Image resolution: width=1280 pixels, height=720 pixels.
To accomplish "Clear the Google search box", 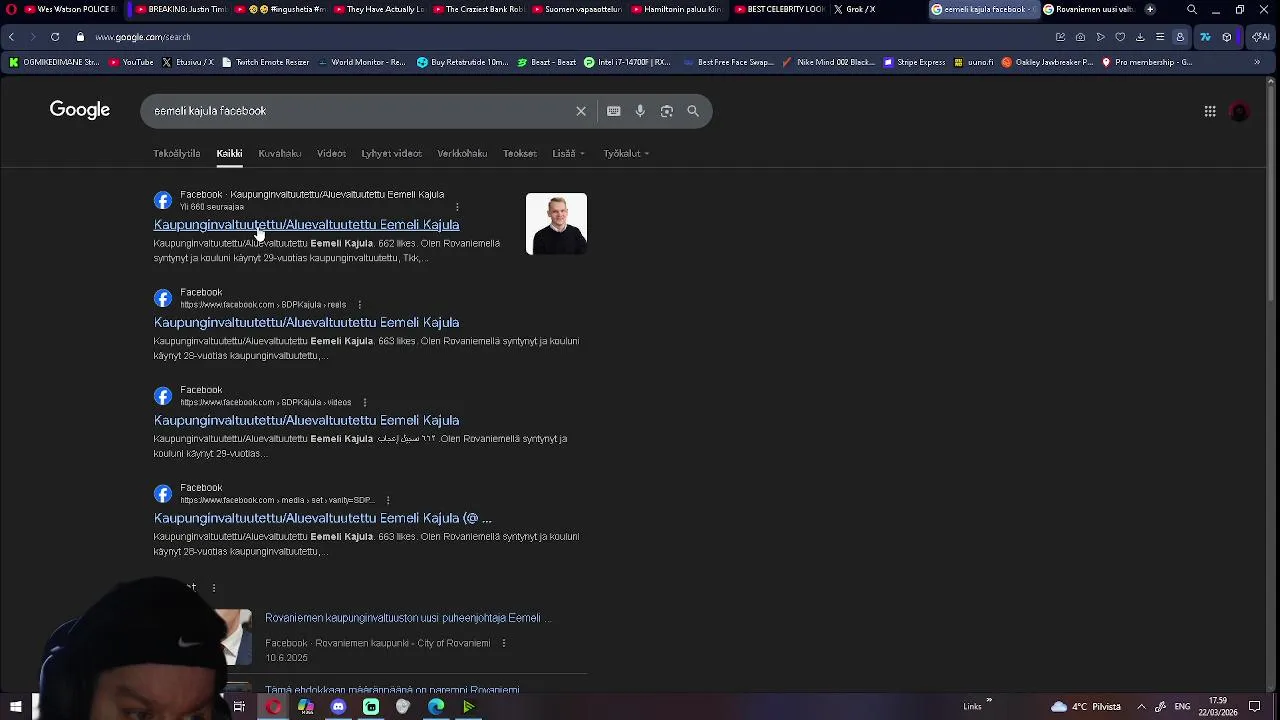I will click(581, 111).
